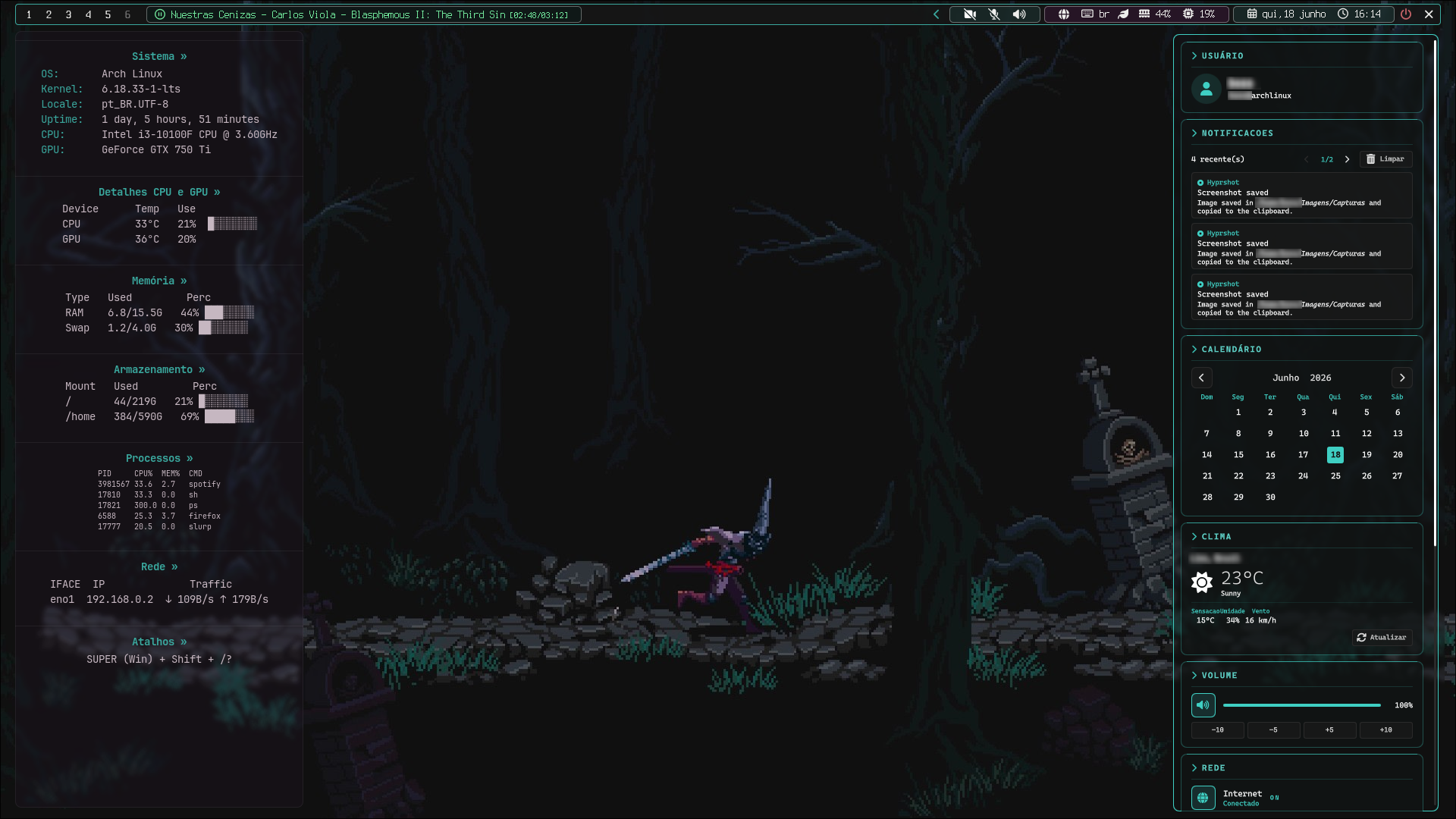This screenshot has height=819, width=1456.
Task: Click the Processos heading
Action: [x=159, y=458]
